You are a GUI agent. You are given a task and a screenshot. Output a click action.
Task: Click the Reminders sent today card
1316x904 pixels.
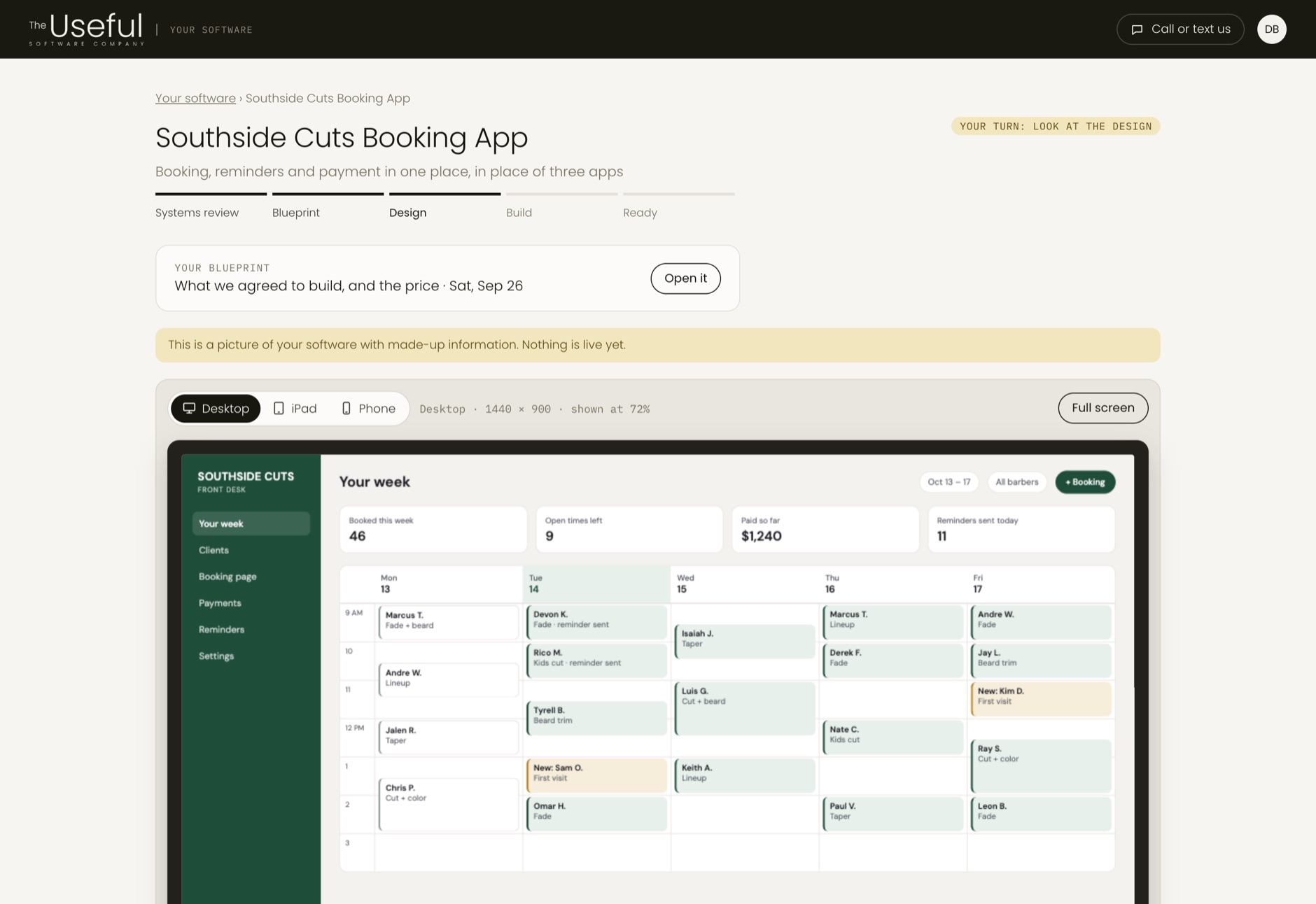(x=1021, y=530)
